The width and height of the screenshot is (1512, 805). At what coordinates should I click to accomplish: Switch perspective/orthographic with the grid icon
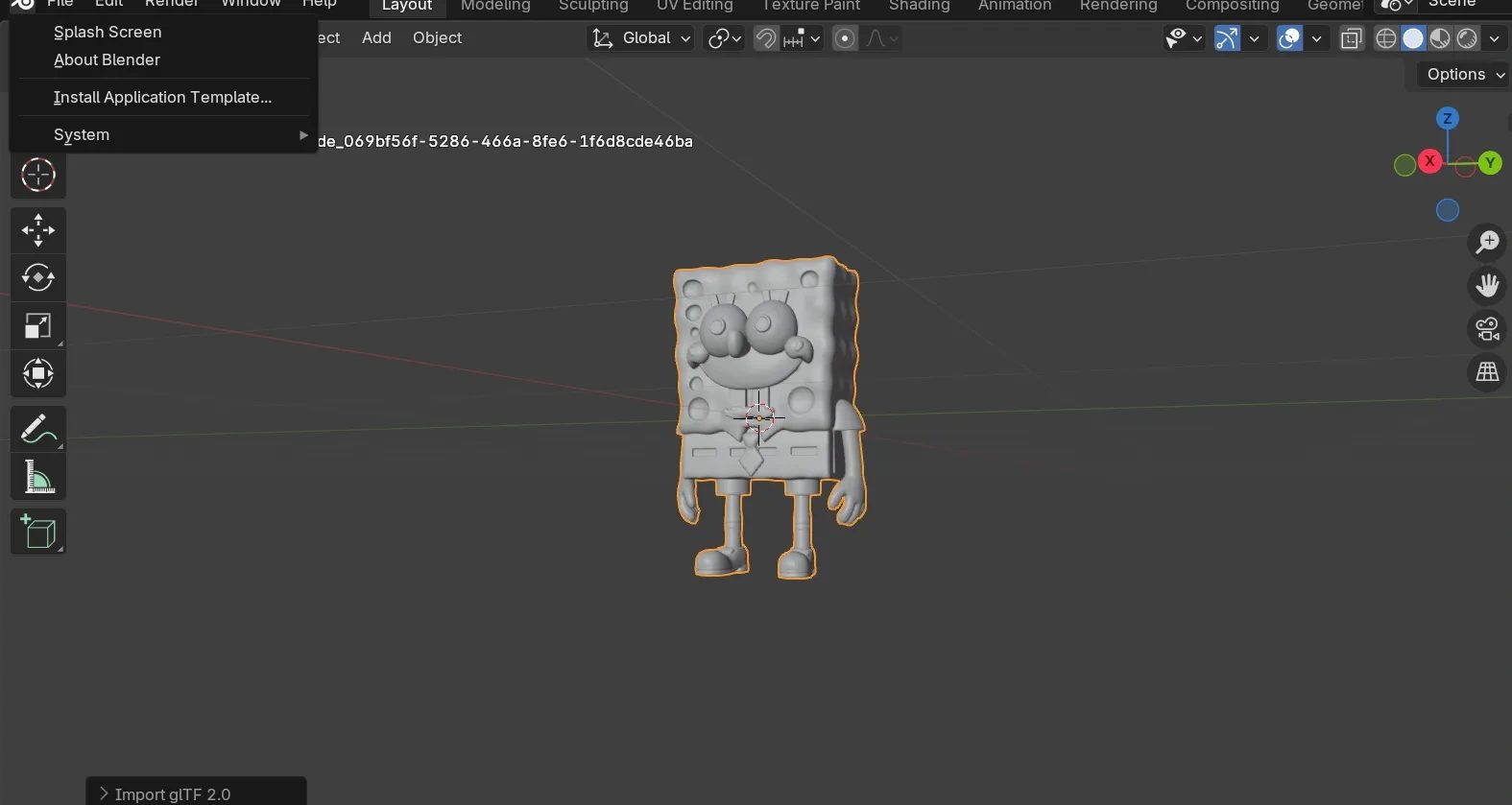[1487, 371]
